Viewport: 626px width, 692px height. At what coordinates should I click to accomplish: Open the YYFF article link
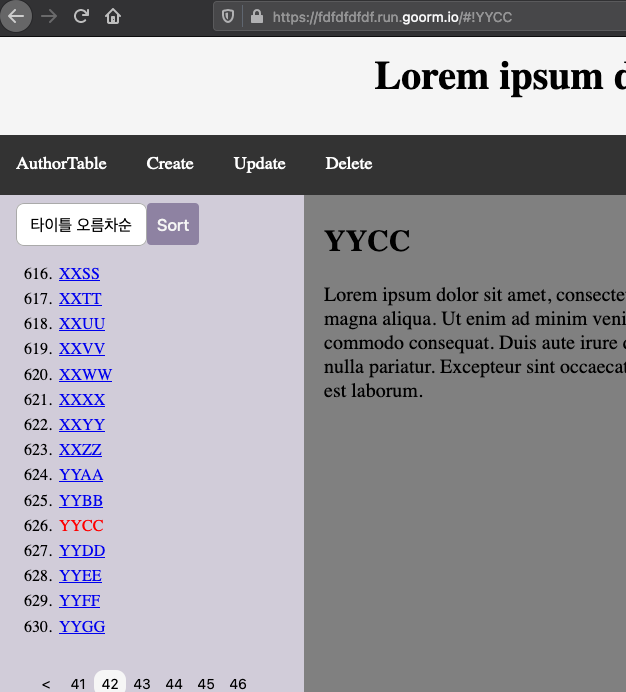tap(79, 601)
